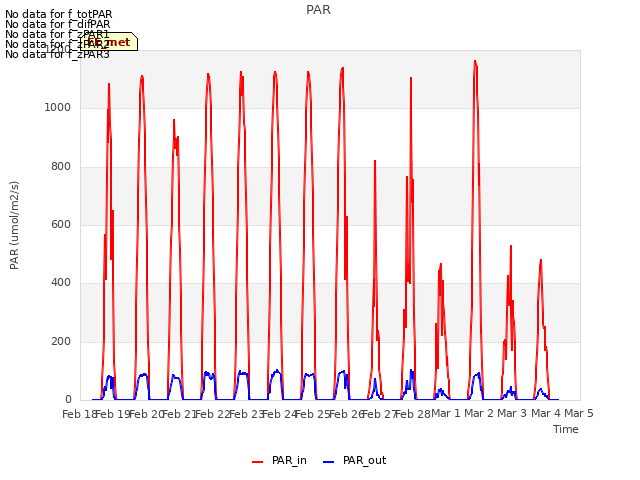Screen dimensions: 640x480
Task: Click the red PAR_in legend swatch
Action: tap(258, 462)
